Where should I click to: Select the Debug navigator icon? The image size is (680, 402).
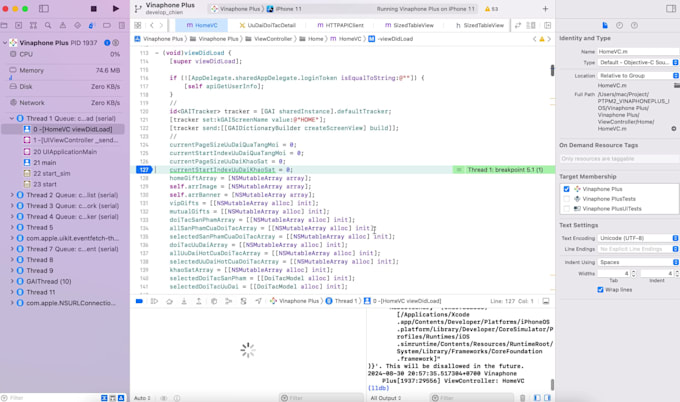coord(92,26)
